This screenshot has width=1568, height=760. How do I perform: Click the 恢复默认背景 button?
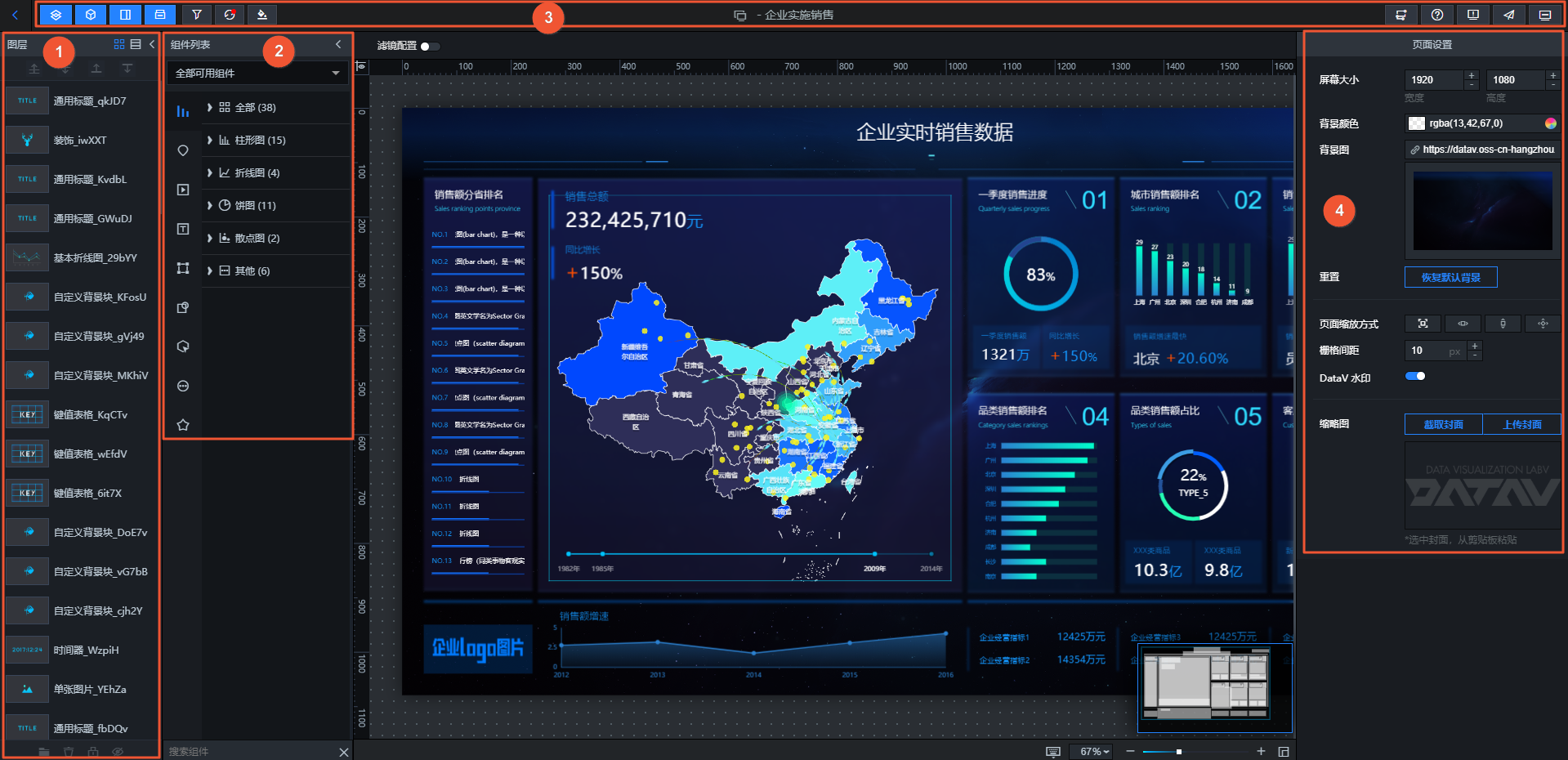pos(1451,277)
